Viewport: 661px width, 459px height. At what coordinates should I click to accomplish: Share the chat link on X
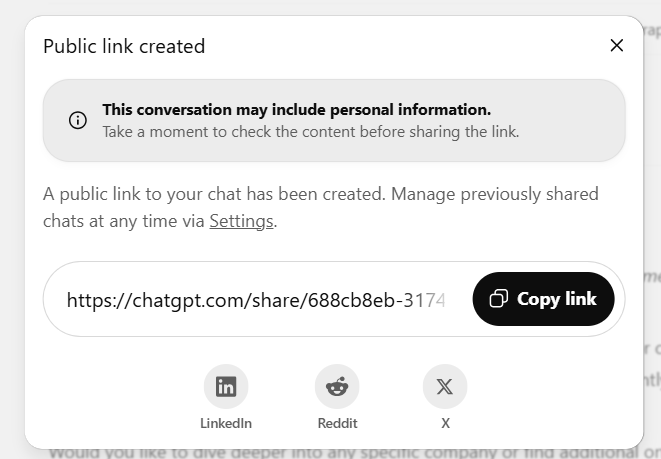445,386
